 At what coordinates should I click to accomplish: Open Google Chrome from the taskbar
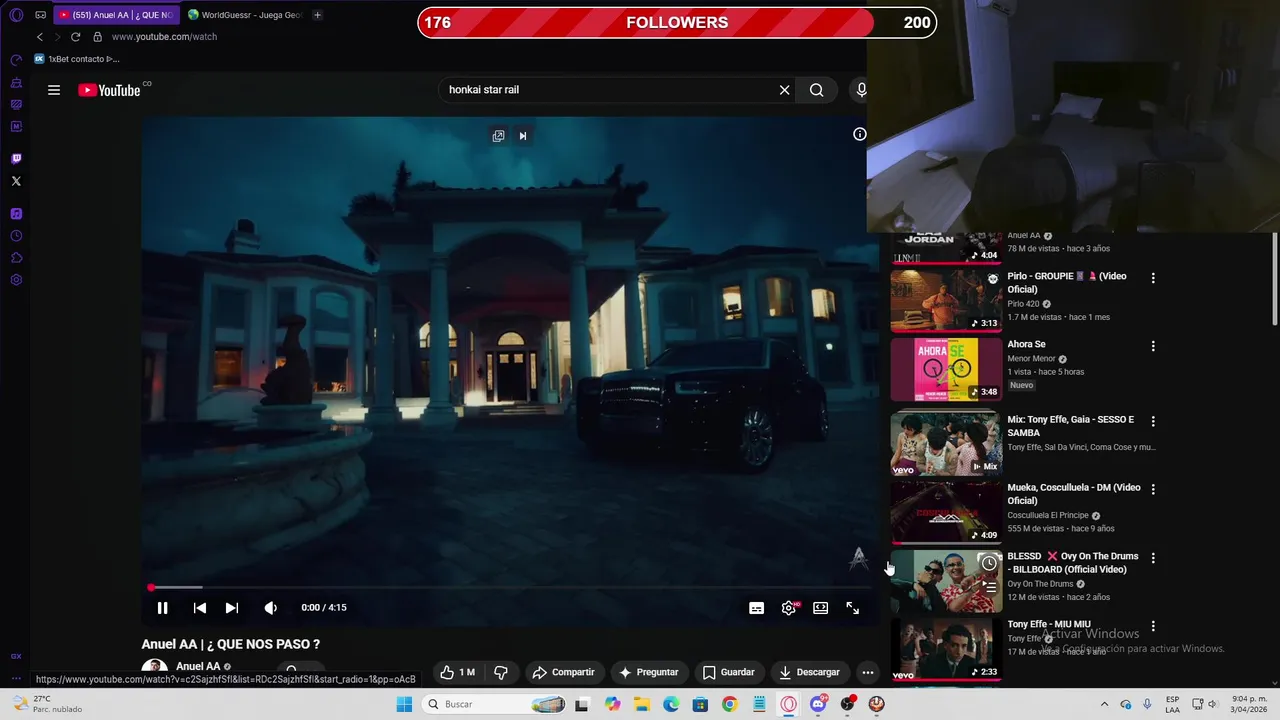tap(729, 704)
